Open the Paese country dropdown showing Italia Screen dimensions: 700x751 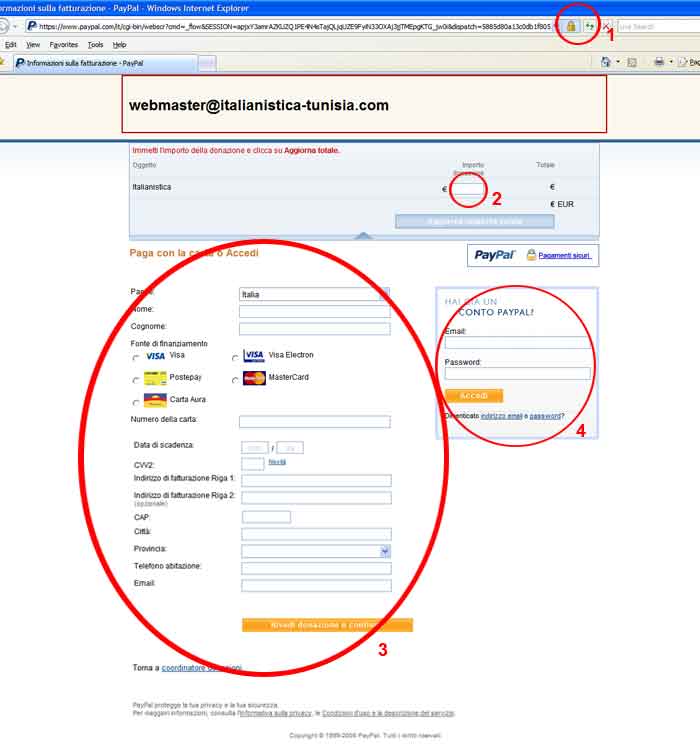pyautogui.click(x=314, y=295)
